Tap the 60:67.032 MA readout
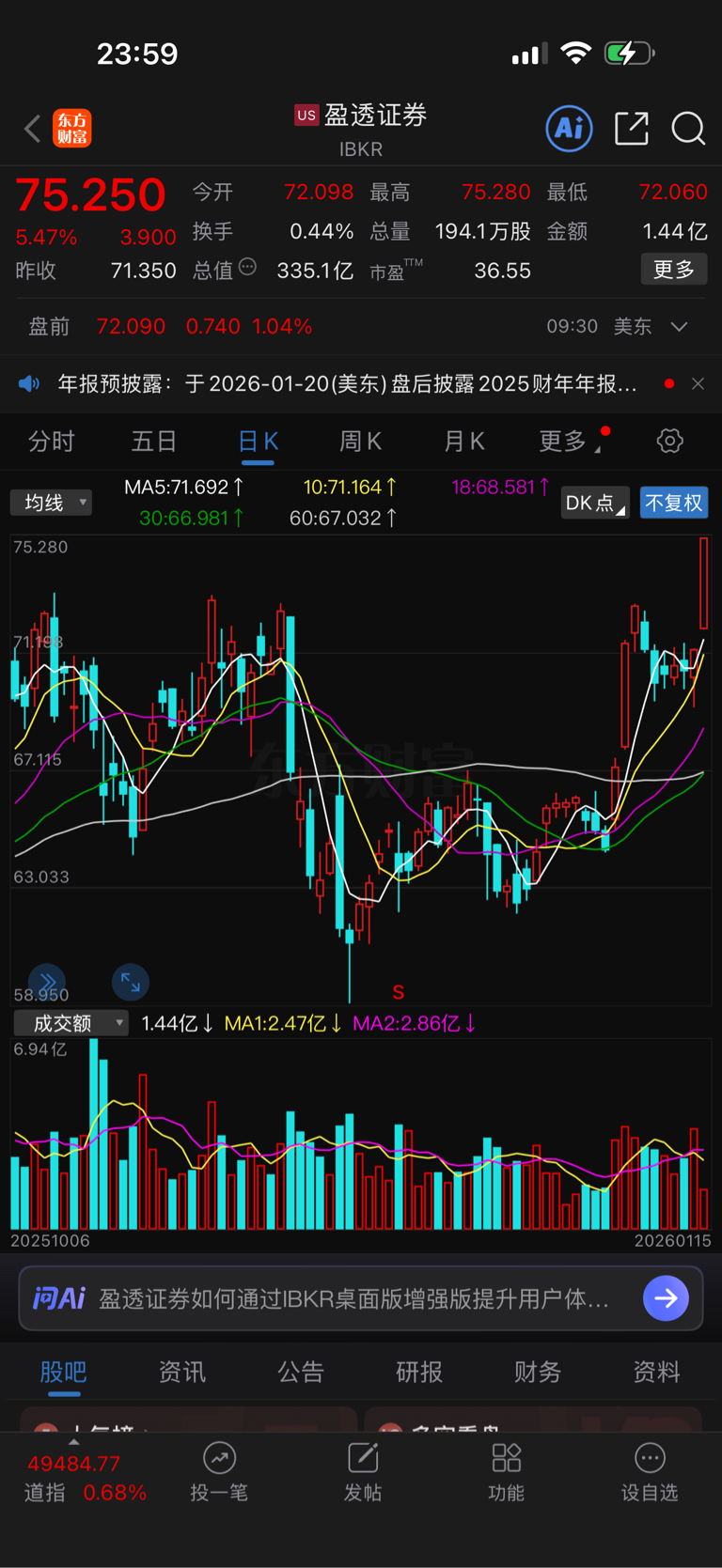The height and width of the screenshot is (1568, 722). click(x=343, y=518)
